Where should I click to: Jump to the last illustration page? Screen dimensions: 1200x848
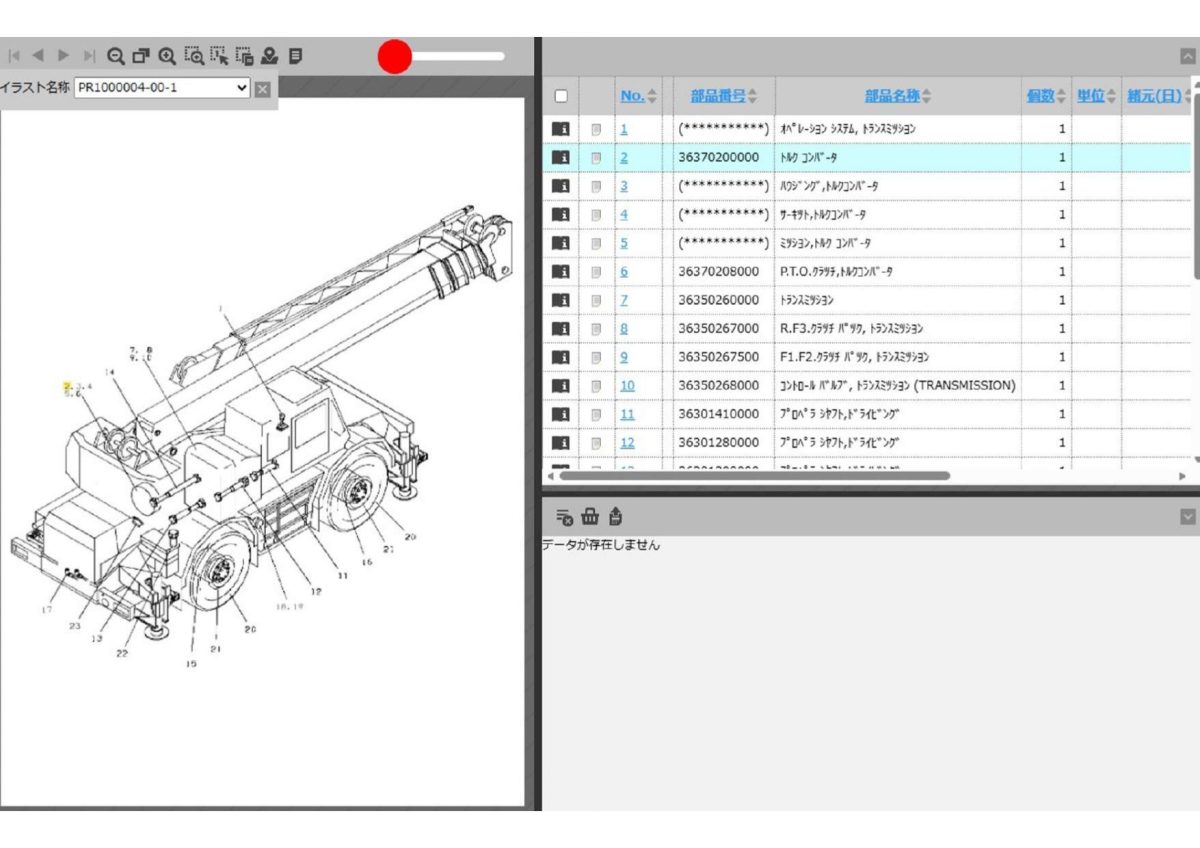pyautogui.click(x=90, y=56)
